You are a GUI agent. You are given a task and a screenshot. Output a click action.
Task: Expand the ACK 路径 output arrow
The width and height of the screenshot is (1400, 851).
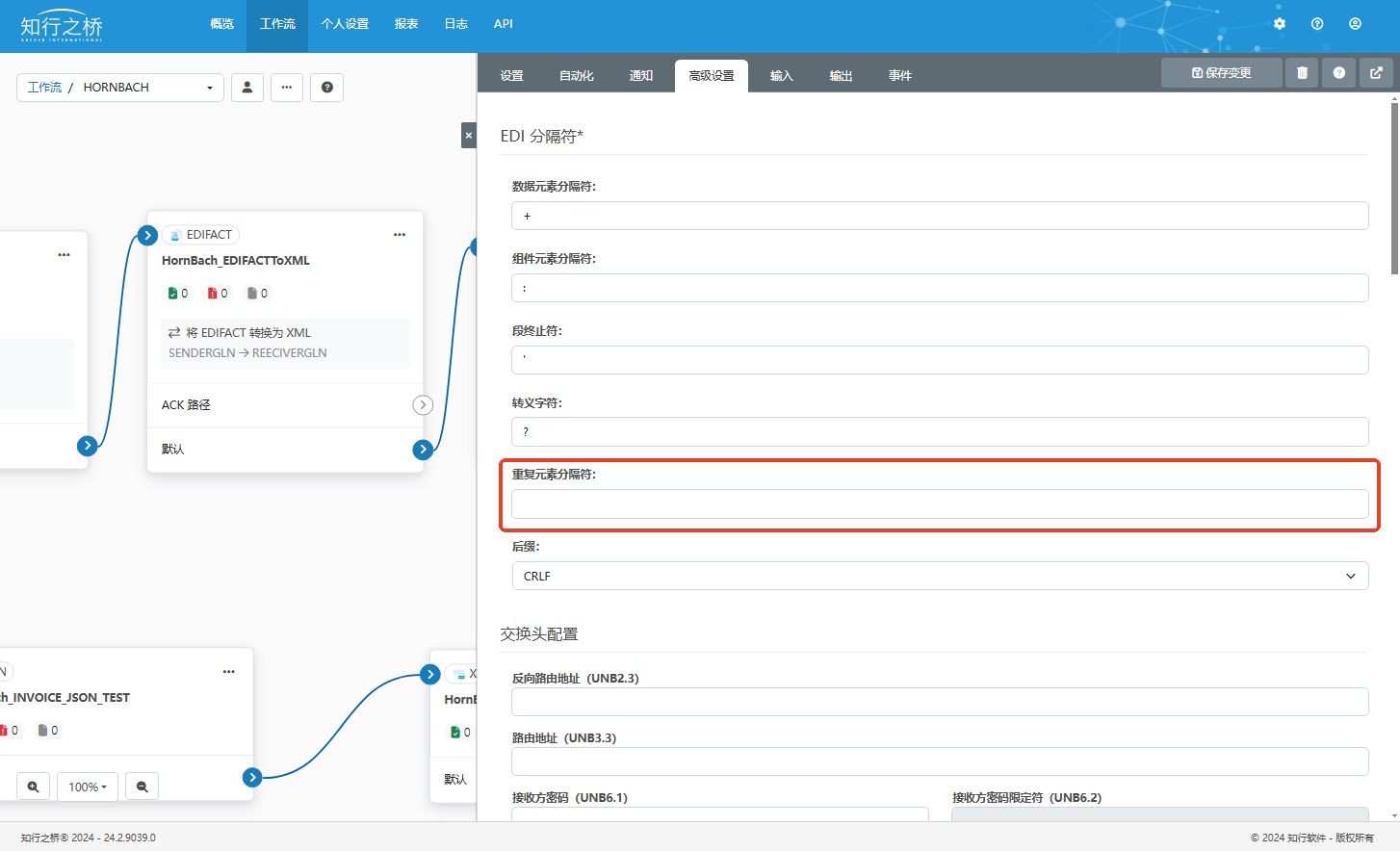pyautogui.click(x=423, y=405)
